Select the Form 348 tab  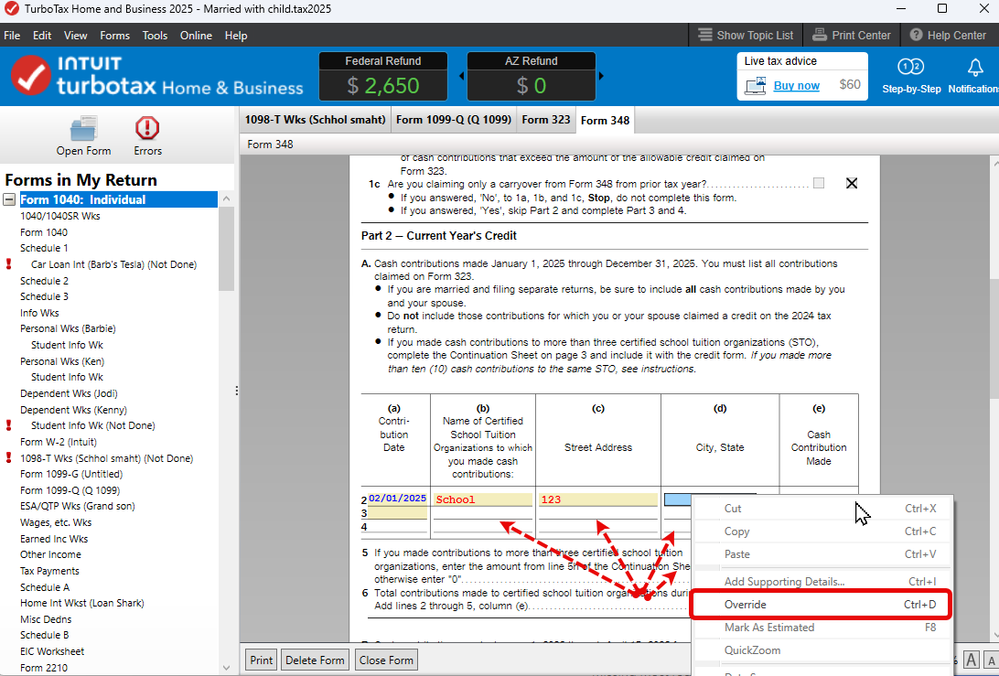[x=605, y=120]
